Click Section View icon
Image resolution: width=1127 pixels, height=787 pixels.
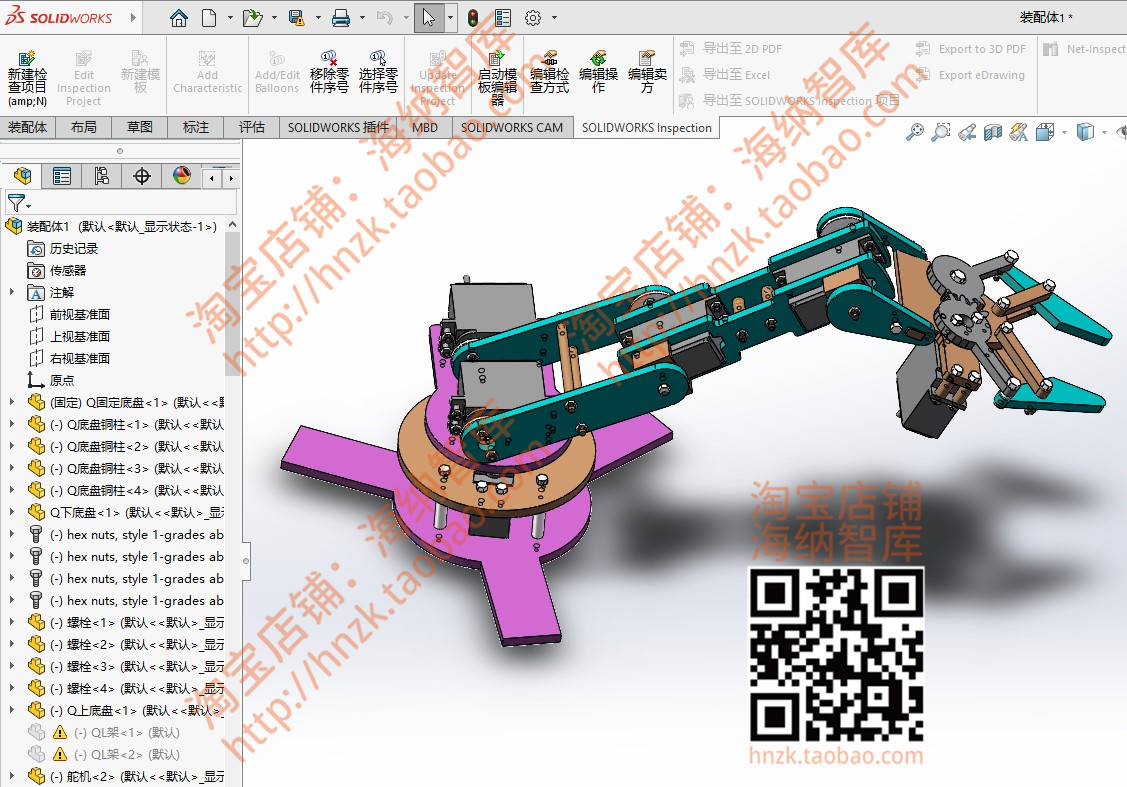pyautogui.click(x=993, y=132)
